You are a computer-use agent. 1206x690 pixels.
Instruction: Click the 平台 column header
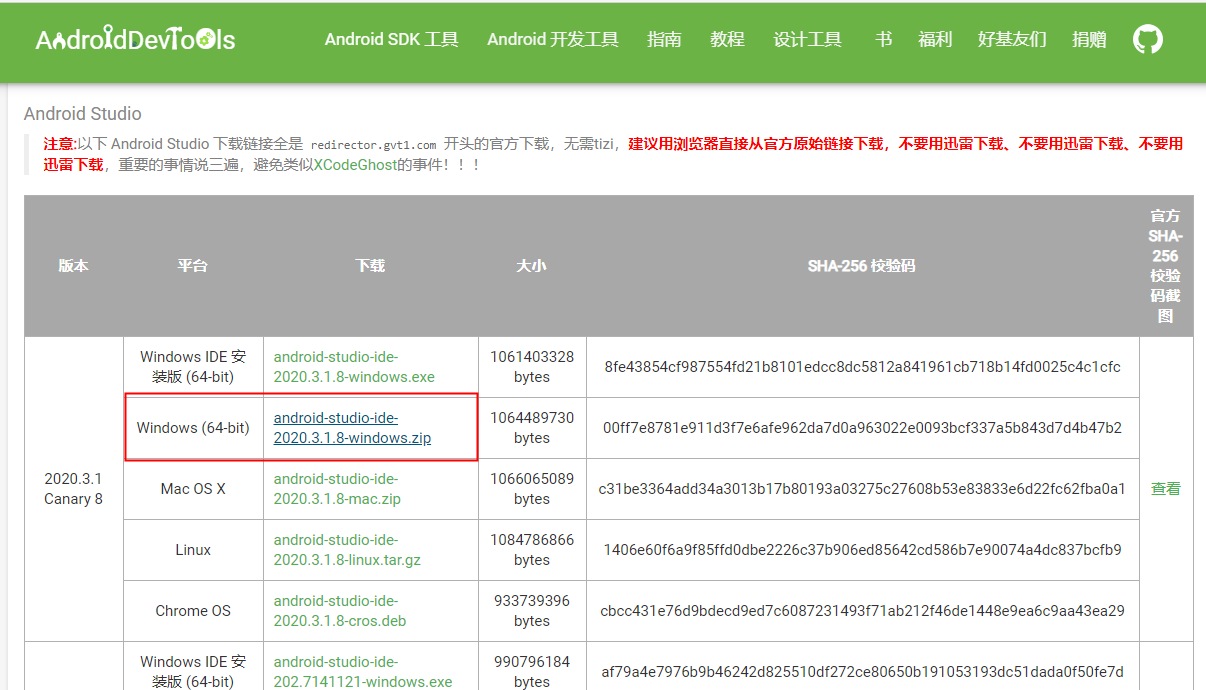point(193,266)
